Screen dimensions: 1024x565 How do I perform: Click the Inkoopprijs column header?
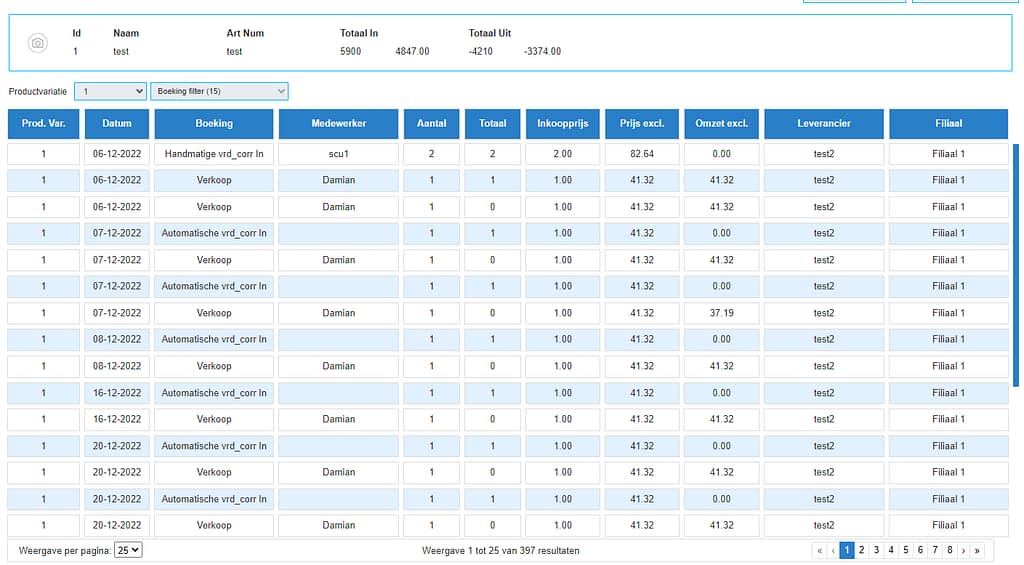click(x=562, y=123)
